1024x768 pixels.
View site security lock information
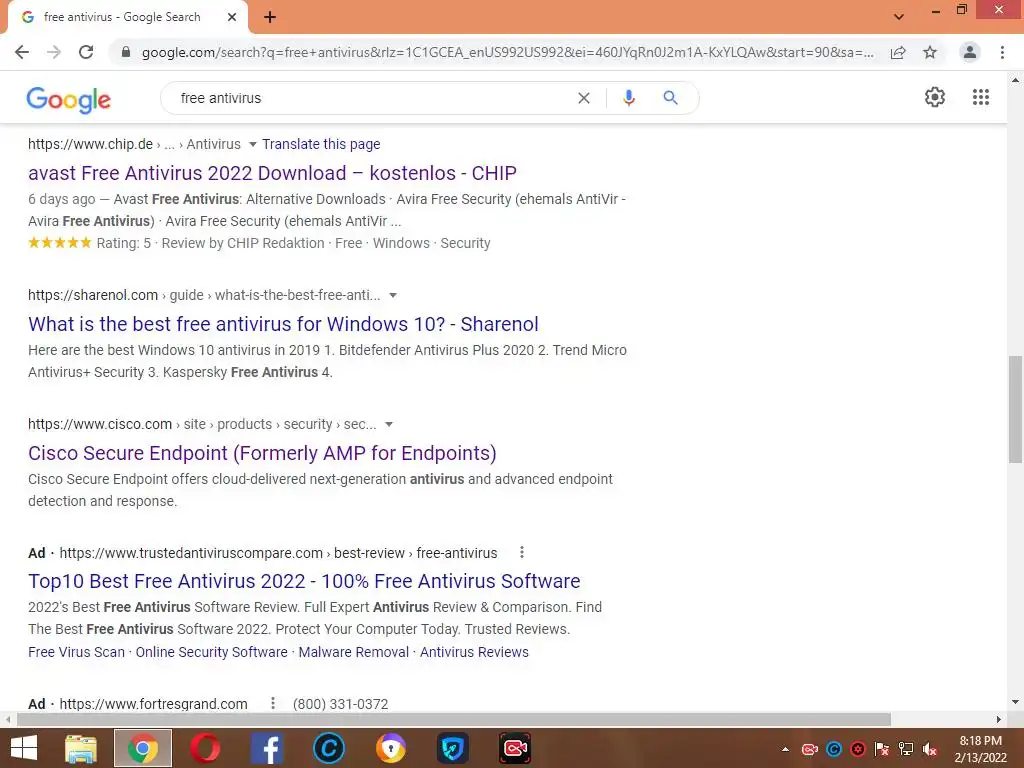pos(126,52)
